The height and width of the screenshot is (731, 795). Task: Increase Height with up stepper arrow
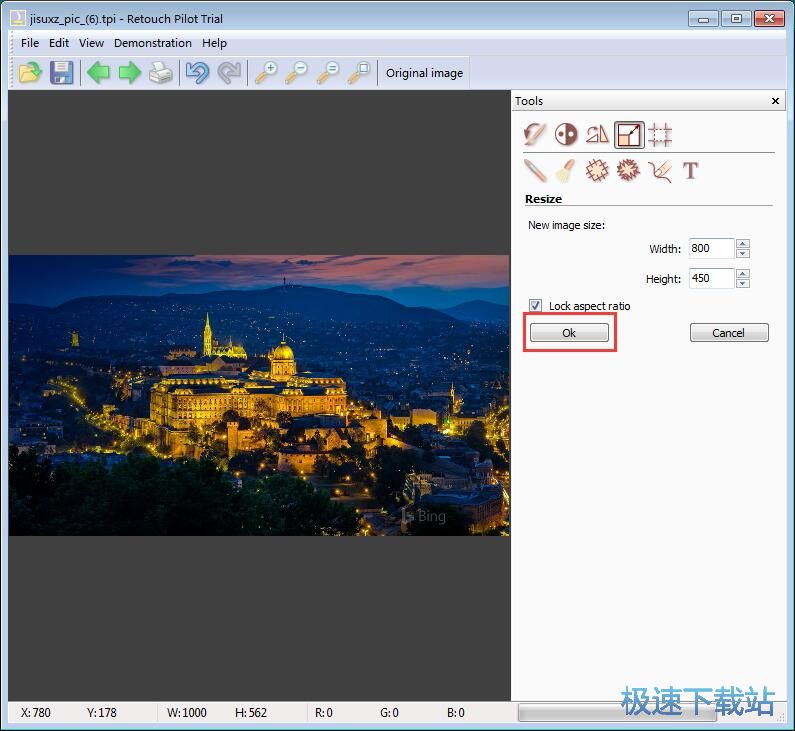743,273
